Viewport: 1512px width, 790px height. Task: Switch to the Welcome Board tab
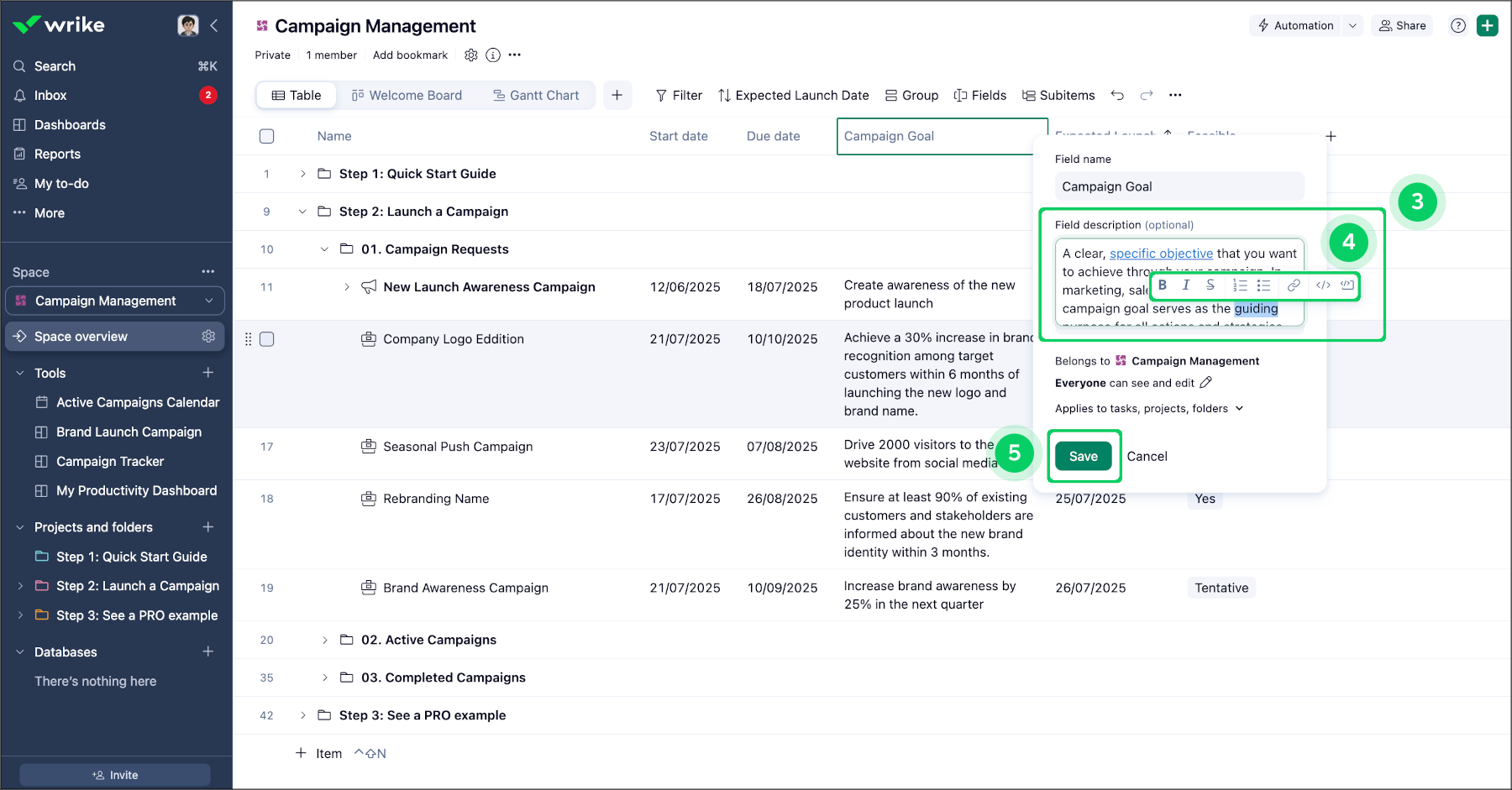tap(407, 96)
